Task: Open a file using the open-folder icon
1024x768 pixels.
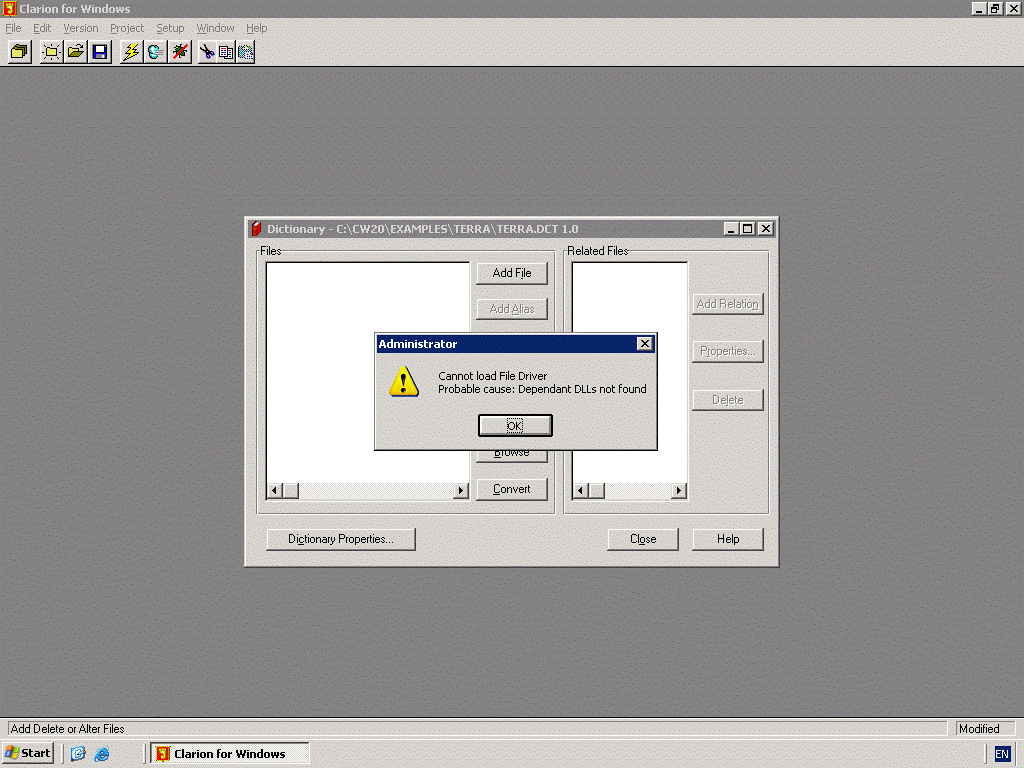Action: [75, 52]
